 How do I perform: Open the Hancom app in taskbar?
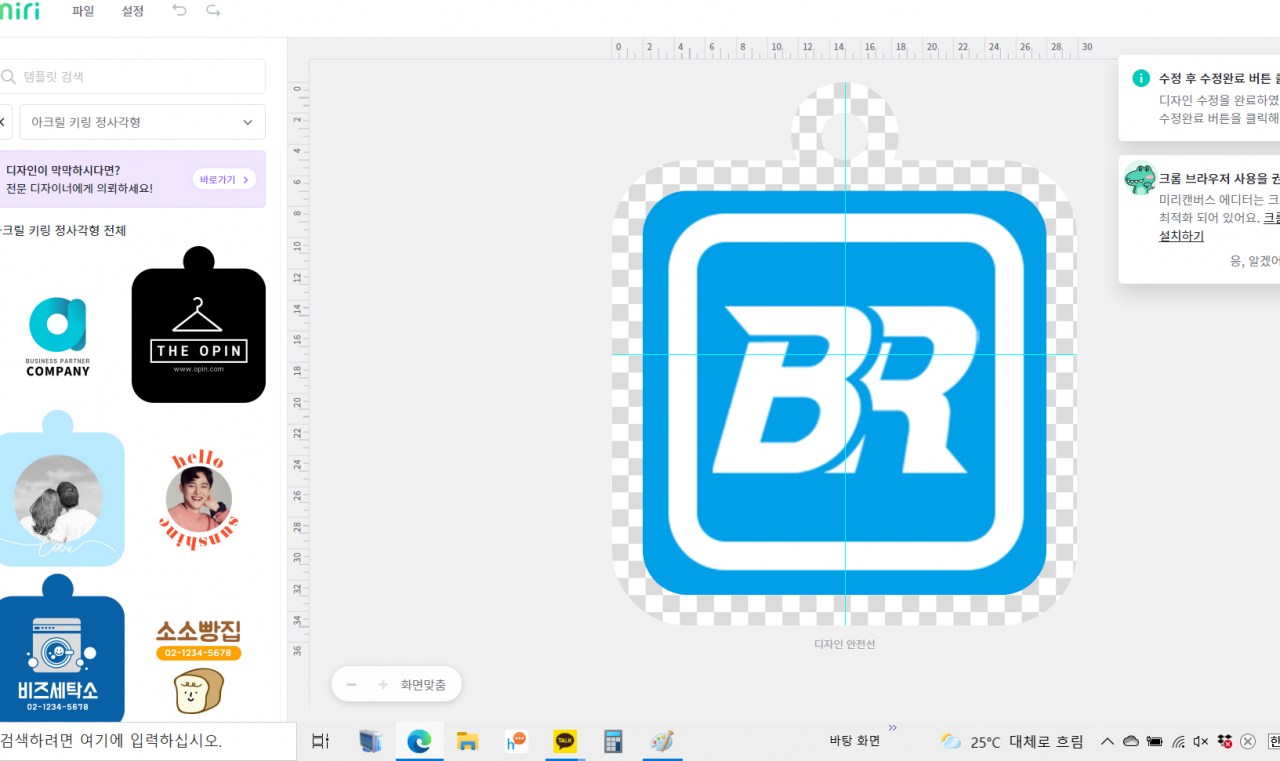coord(516,741)
